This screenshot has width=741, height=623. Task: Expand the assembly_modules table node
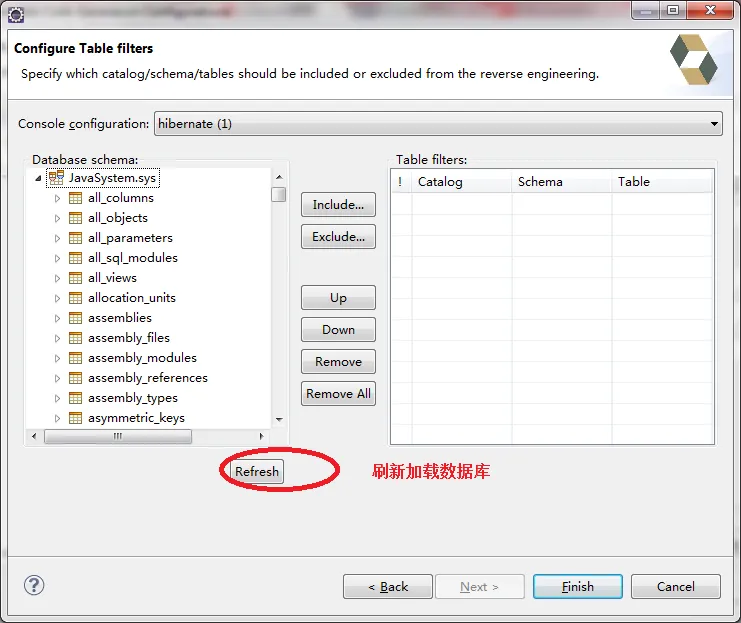[57, 358]
